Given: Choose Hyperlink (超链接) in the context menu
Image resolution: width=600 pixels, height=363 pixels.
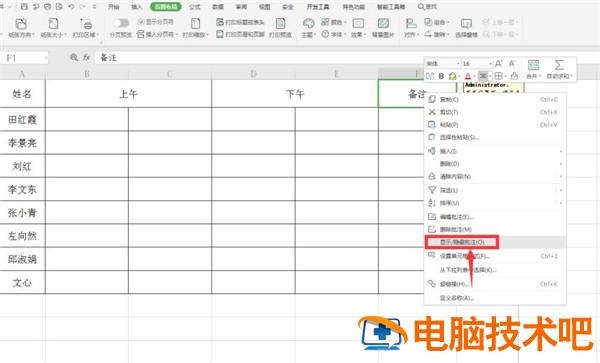Looking at the screenshot, I should click(x=495, y=284).
